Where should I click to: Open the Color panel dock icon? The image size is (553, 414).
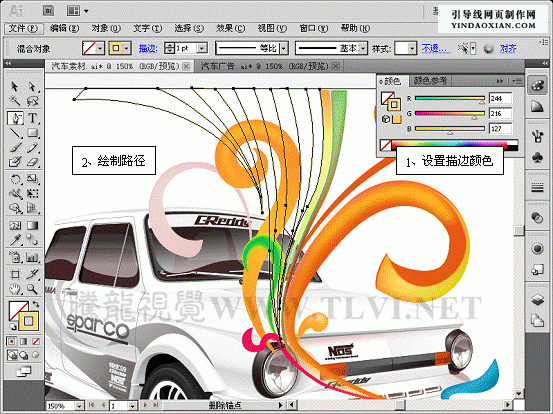click(x=537, y=86)
